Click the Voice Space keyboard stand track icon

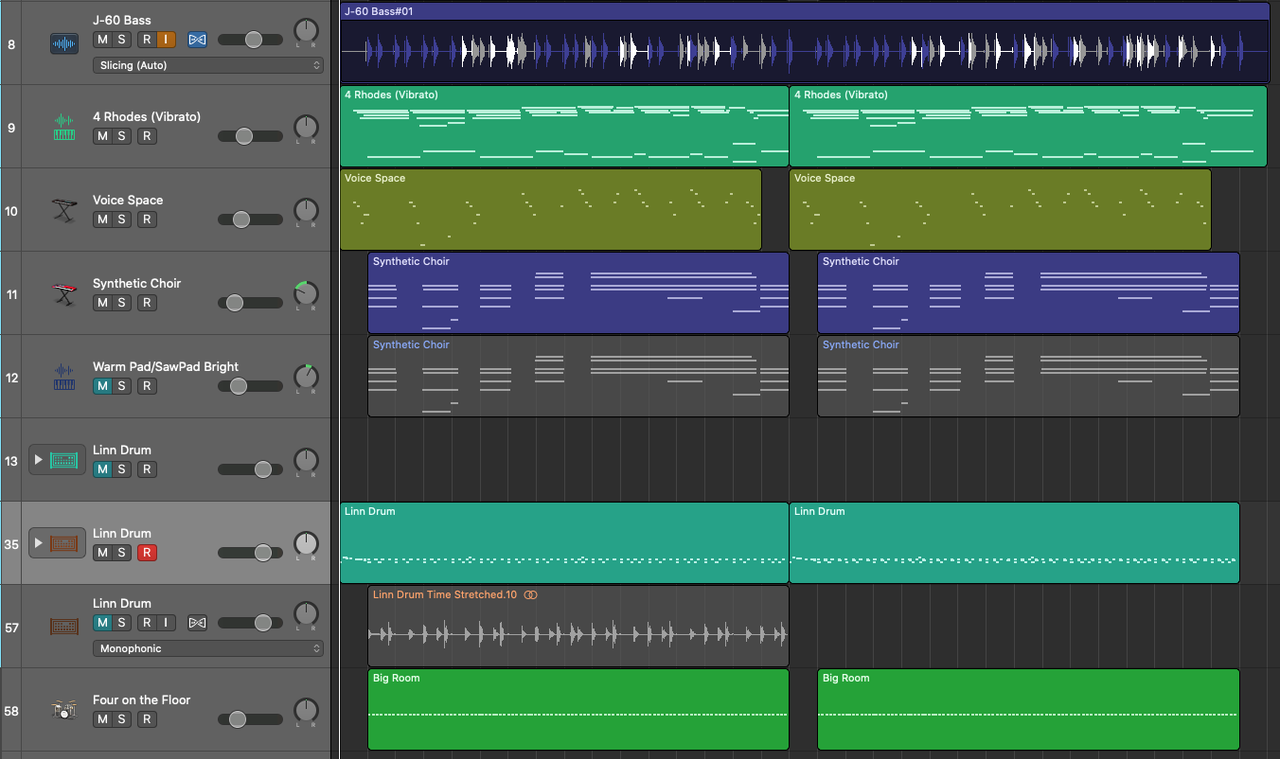64,210
